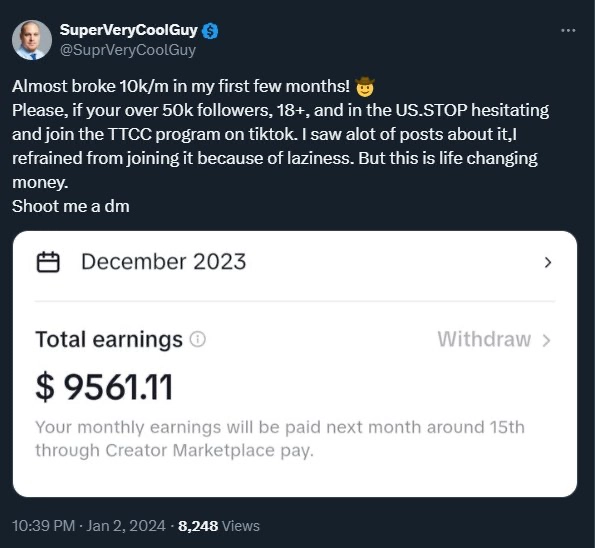The image size is (595, 548).
Task: Click the $ 9561.11 earnings amount
Action: coord(104,387)
